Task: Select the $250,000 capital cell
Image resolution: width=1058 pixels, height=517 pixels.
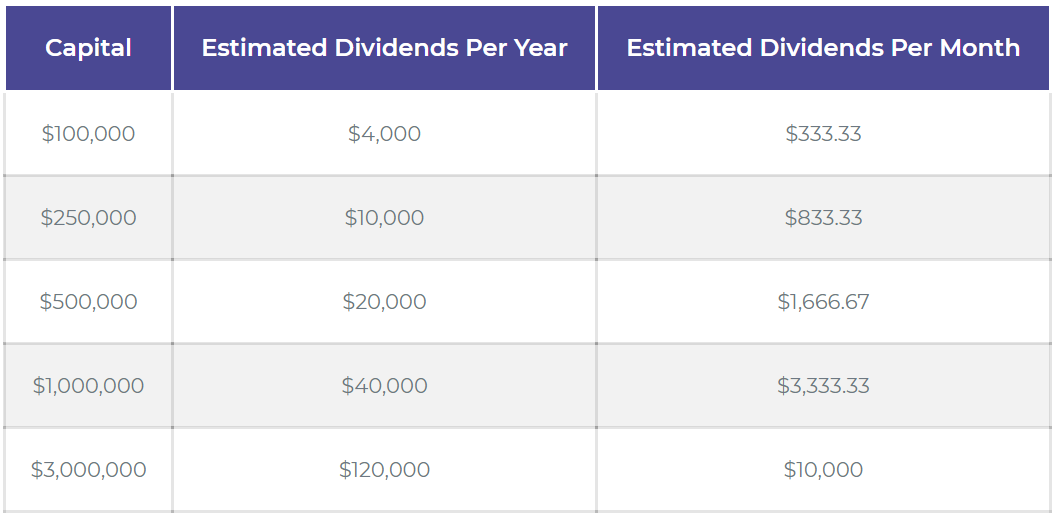Action: [88, 218]
